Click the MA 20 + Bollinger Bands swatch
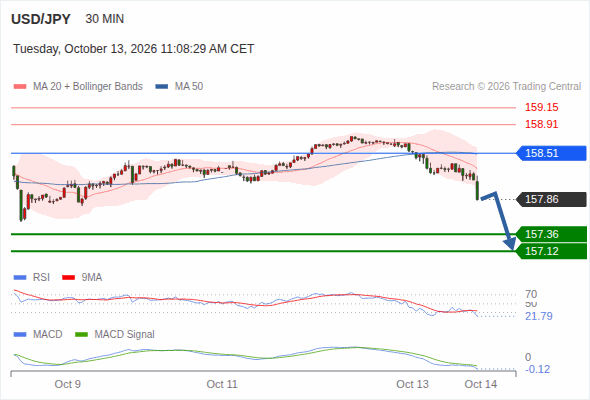Screen dimensions: 590x400 20,87
